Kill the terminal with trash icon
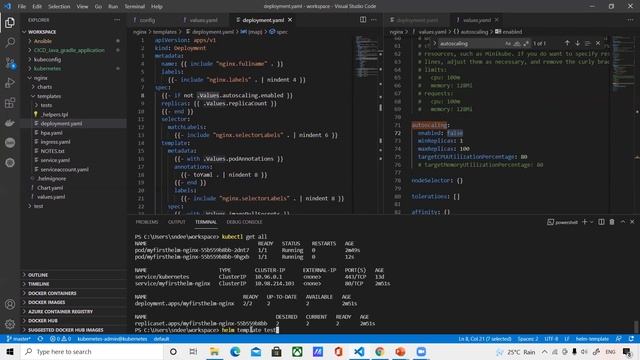Screen dimensions: 640x360 pyautogui.click(x=612, y=222)
